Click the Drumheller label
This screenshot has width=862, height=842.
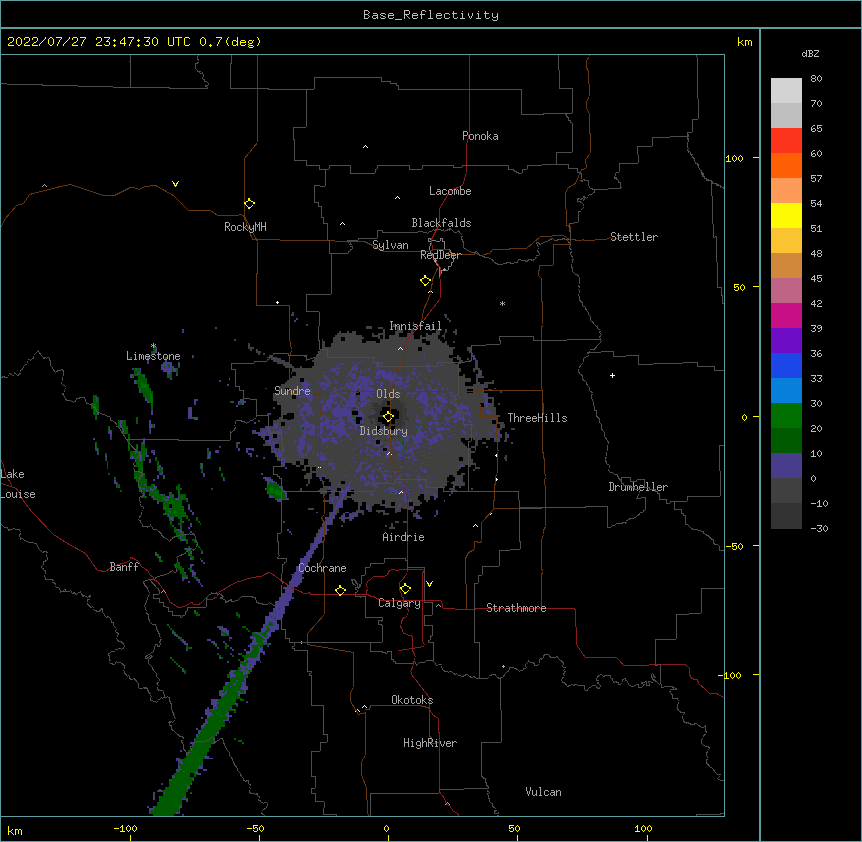tap(638, 487)
